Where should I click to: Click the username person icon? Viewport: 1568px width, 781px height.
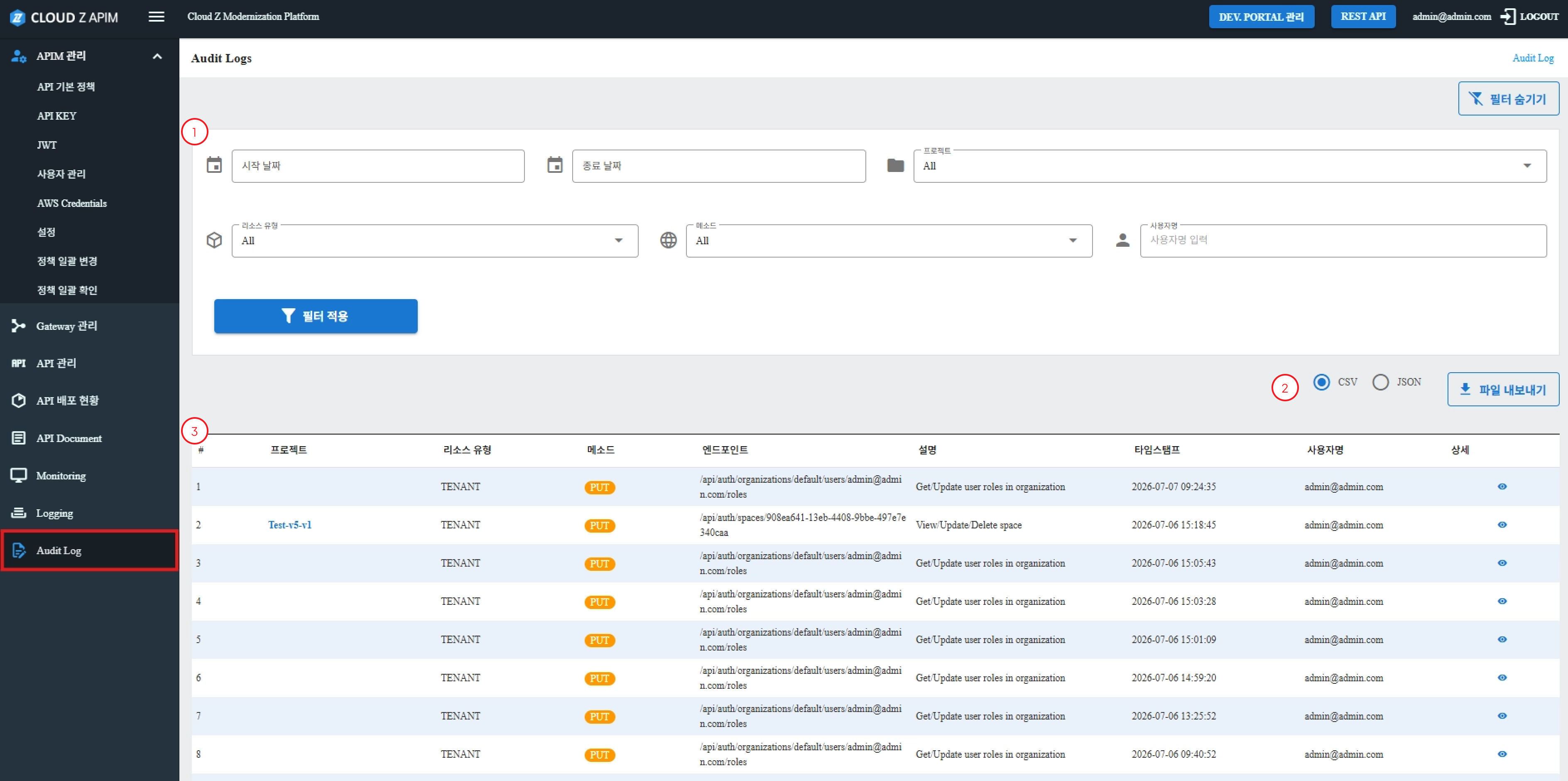(1123, 241)
